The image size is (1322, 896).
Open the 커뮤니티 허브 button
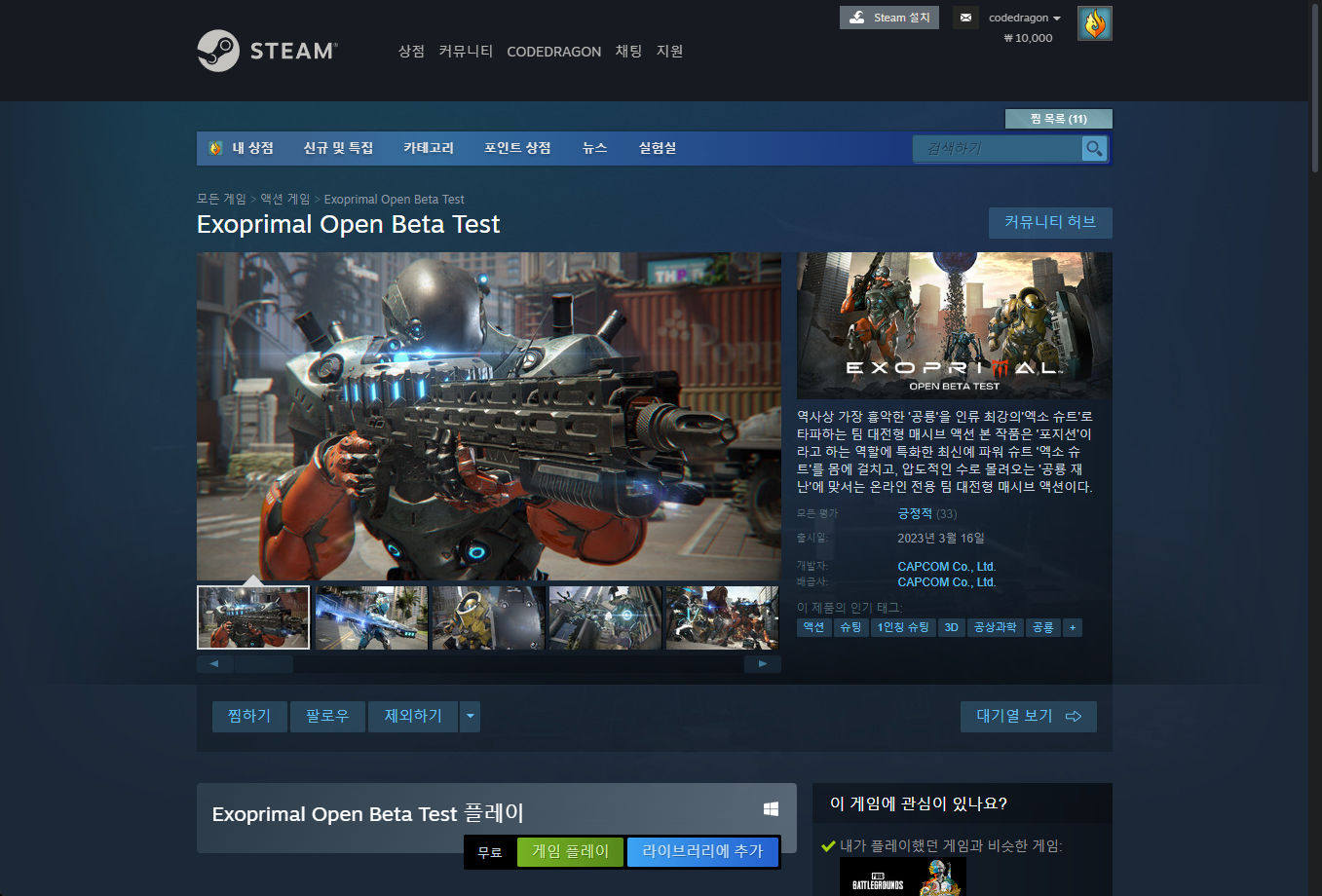[1050, 222]
